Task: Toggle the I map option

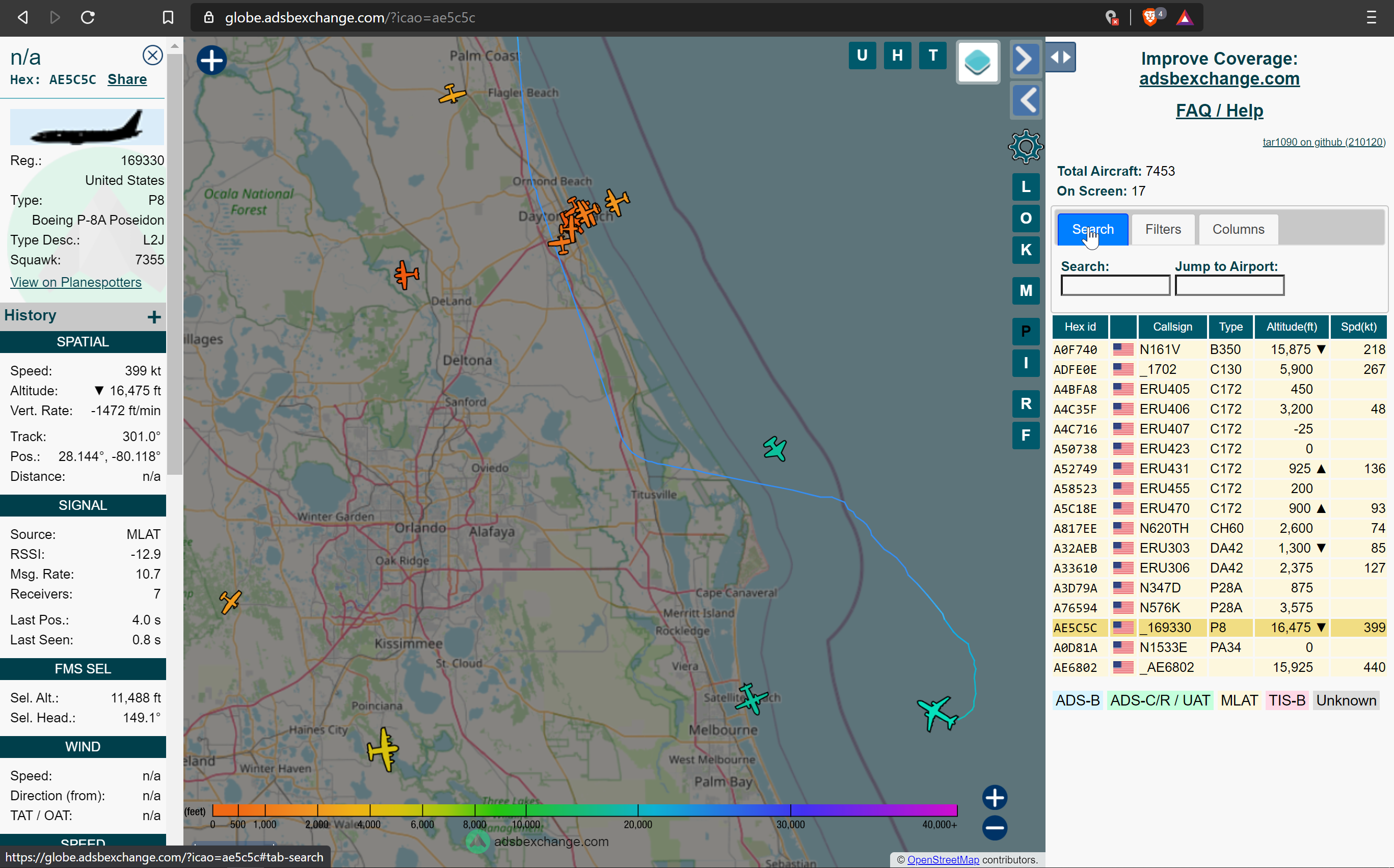Action: (1026, 363)
